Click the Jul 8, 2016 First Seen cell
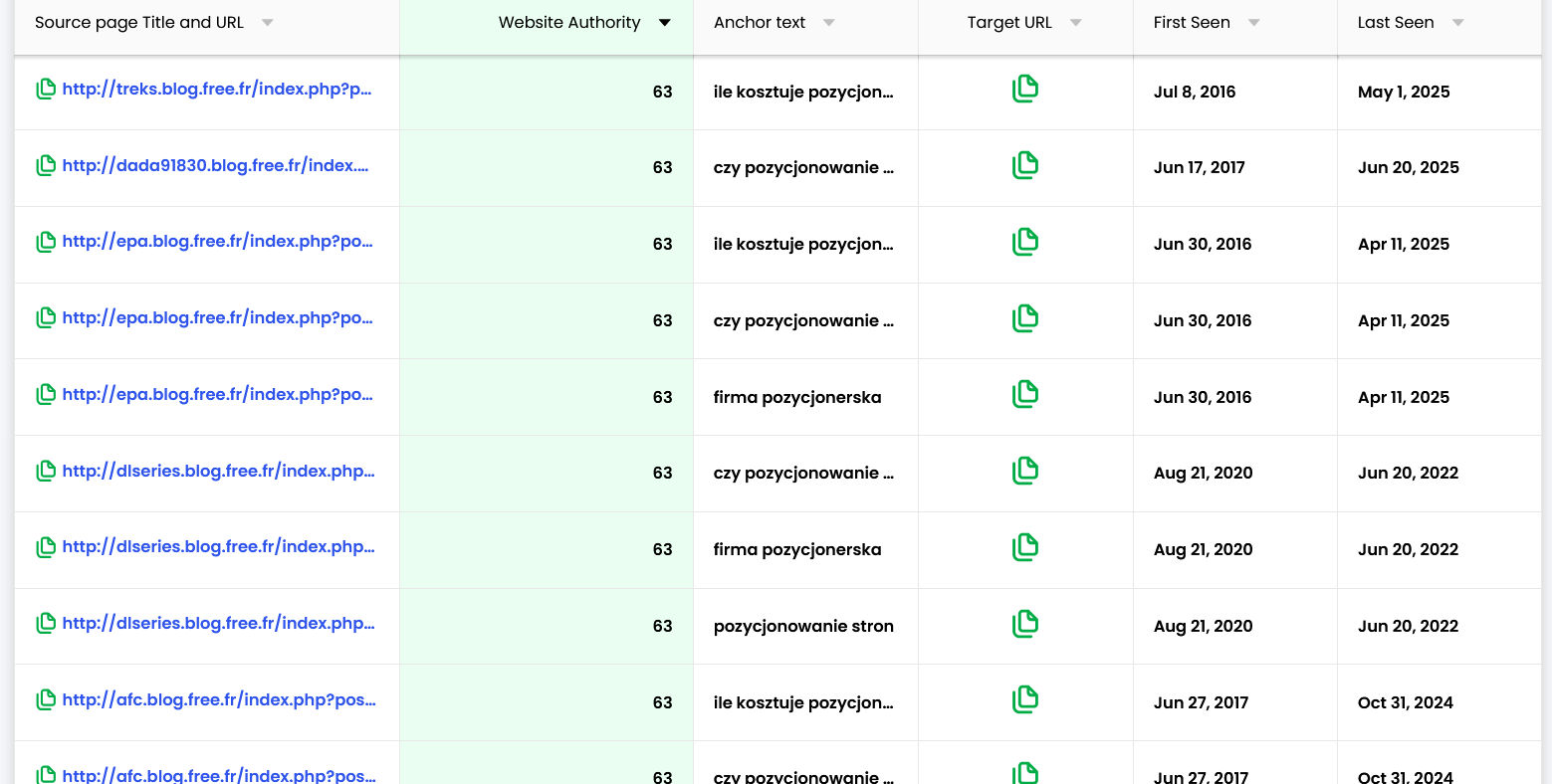This screenshot has height=784, width=1552. point(1194,92)
